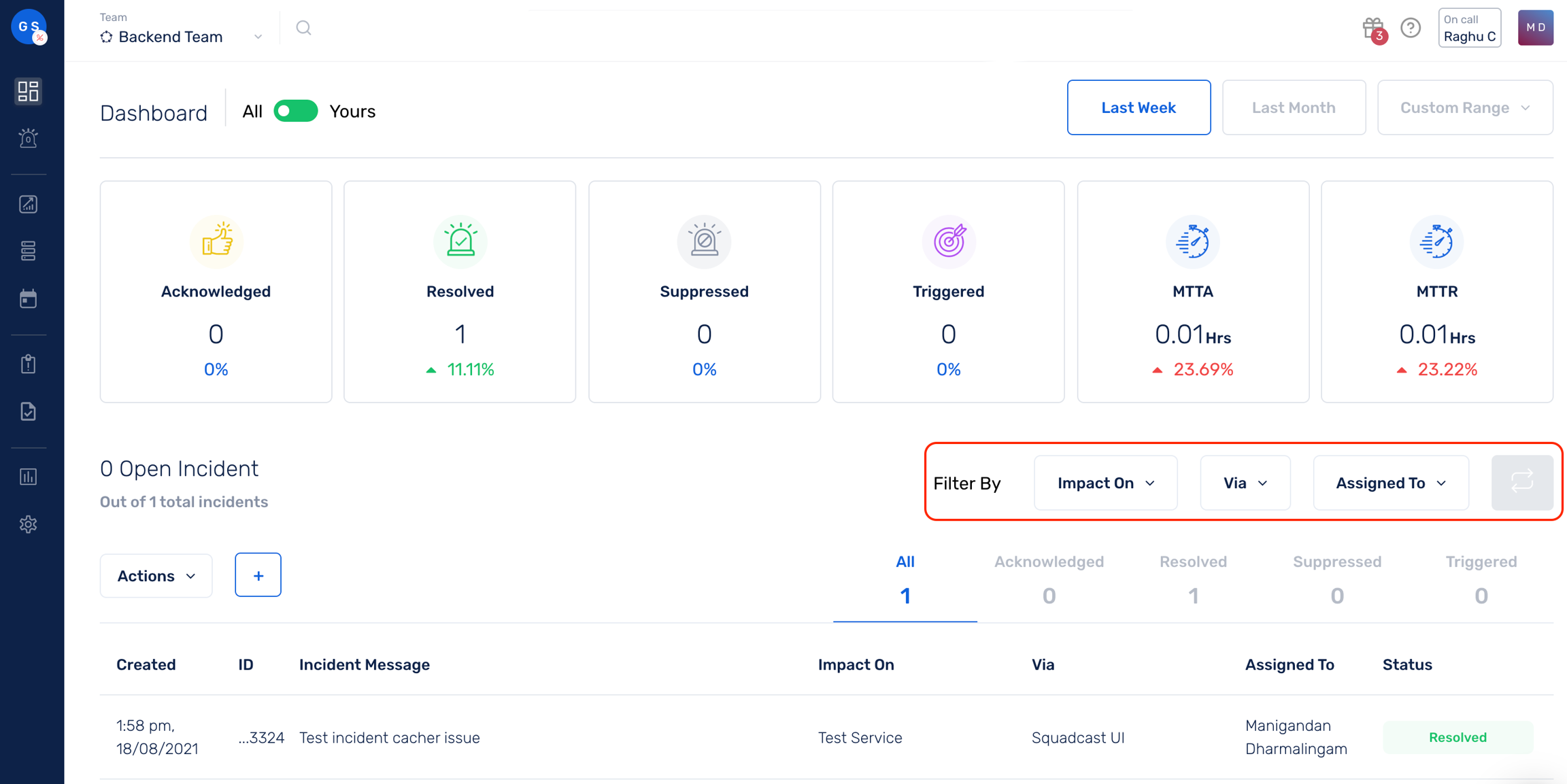Switch to the Acknowledged incidents tab
This screenshot has height=784, width=1567.
pos(1049,580)
